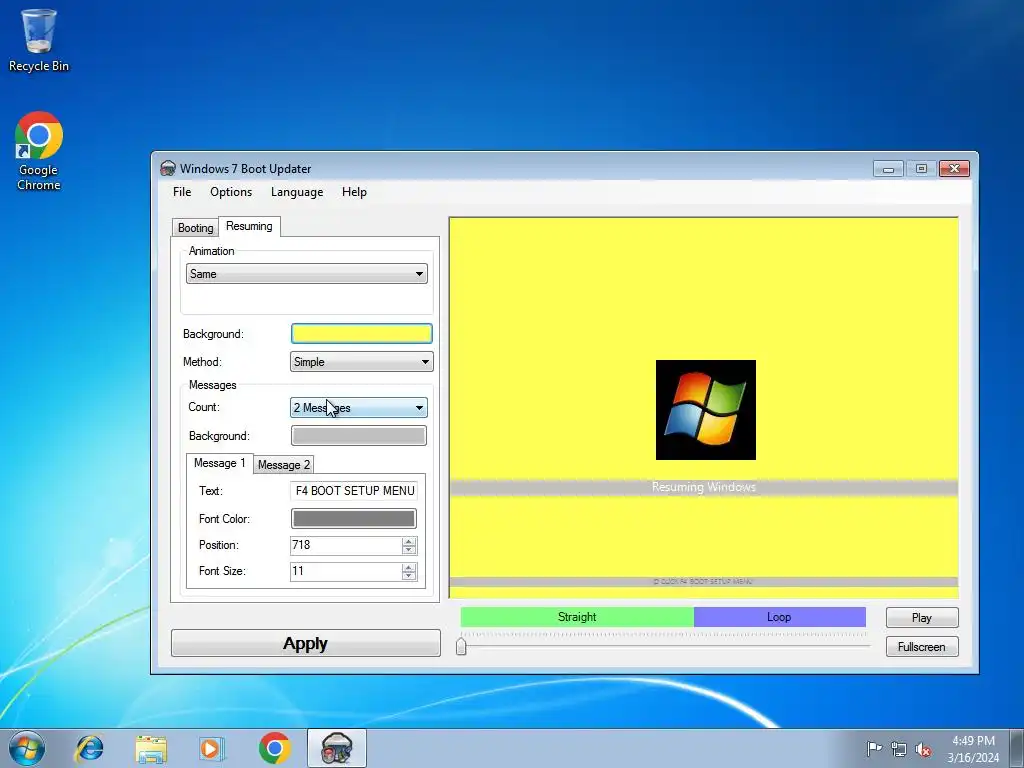Image resolution: width=1024 pixels, height=768 pixels.
Task: Decrease the Position value with down arrow
Action: tap(409, 550)
